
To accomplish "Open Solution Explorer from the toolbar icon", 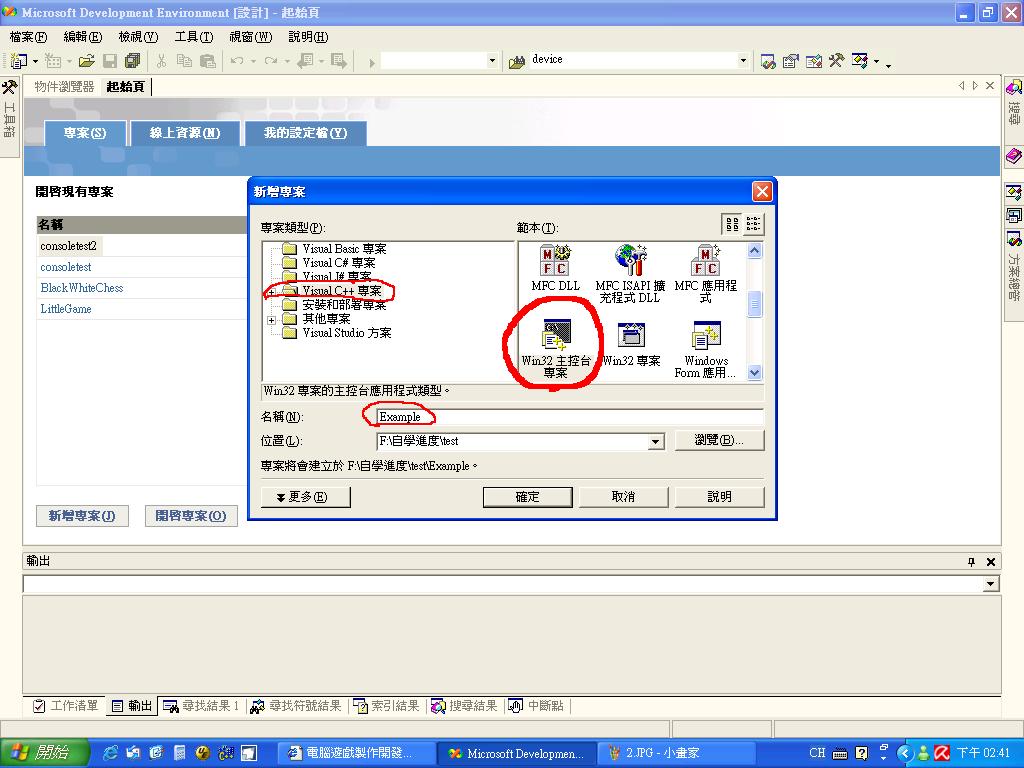I will (x=768, y=61).
